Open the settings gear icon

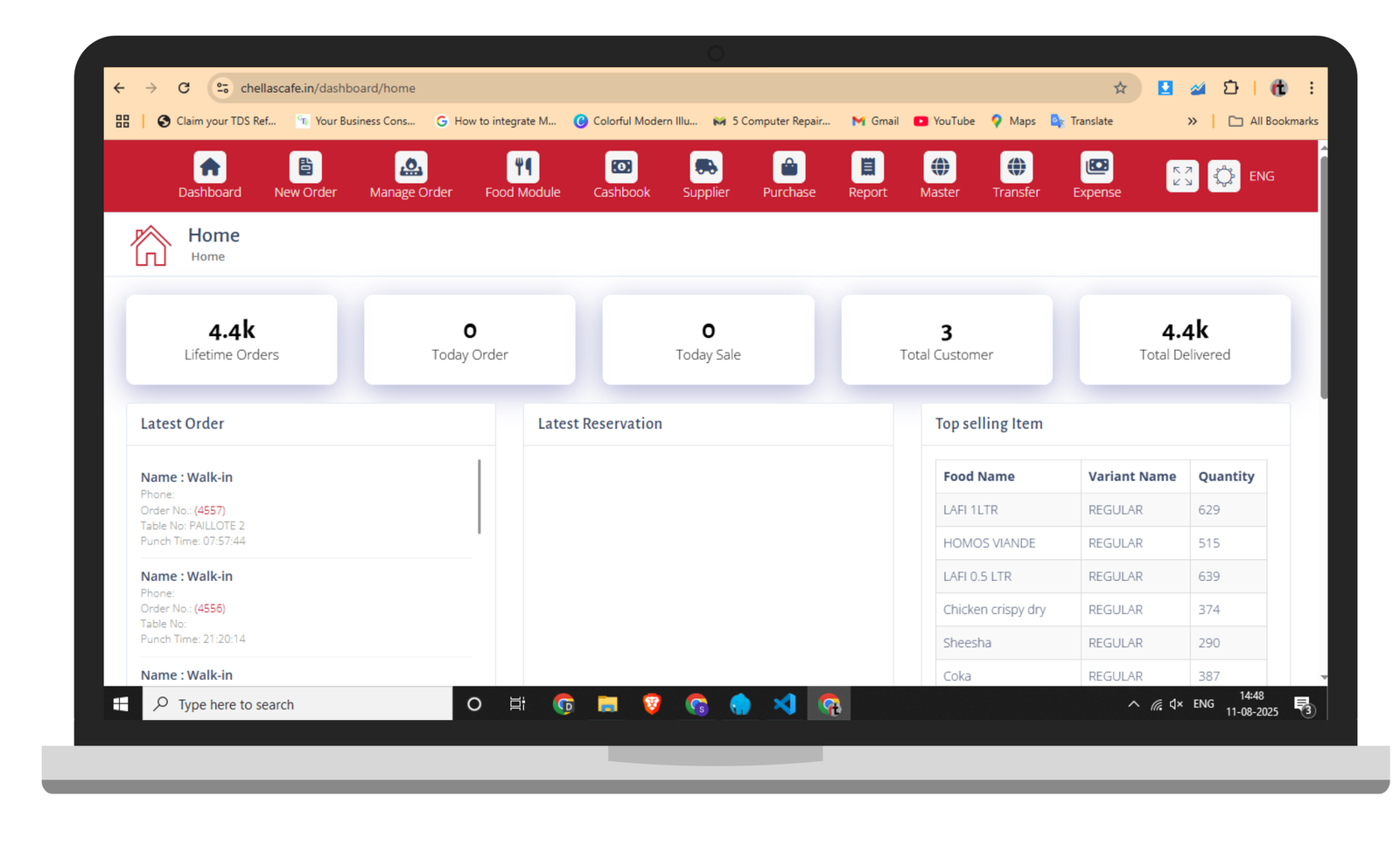[1223, 176]
